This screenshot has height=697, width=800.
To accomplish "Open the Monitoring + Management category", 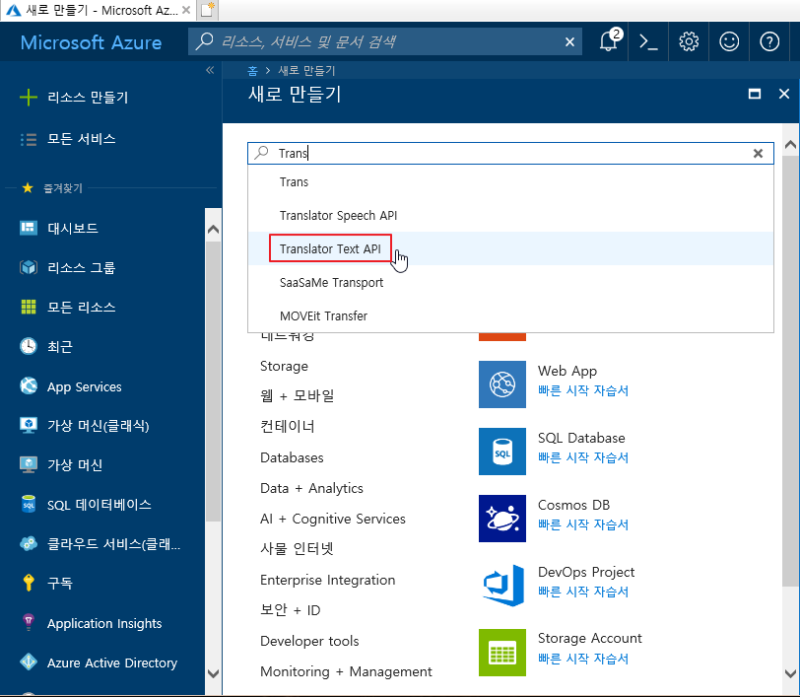I will 346,671.
